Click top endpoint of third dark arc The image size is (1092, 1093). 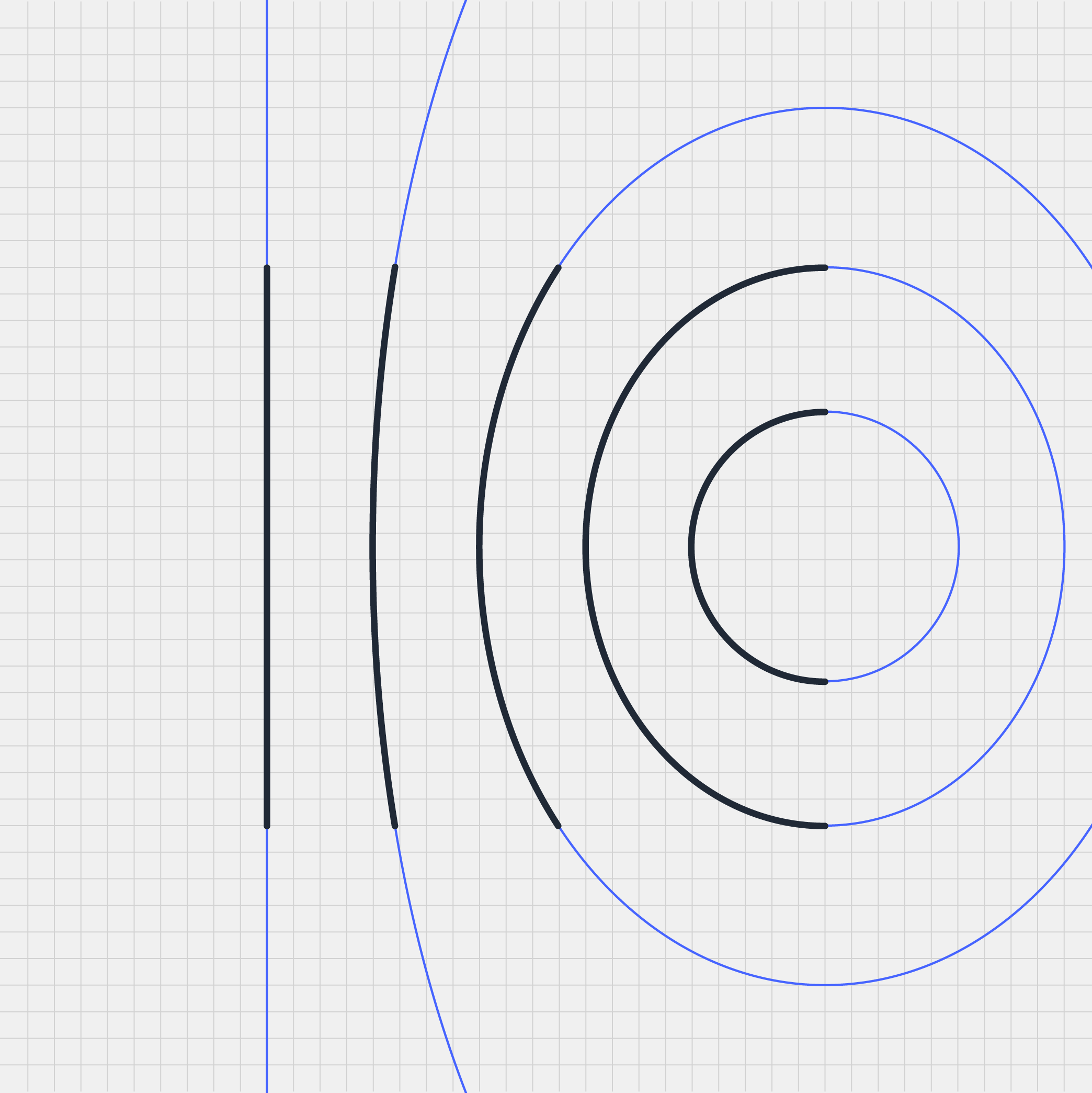click(x=558, y=267)
